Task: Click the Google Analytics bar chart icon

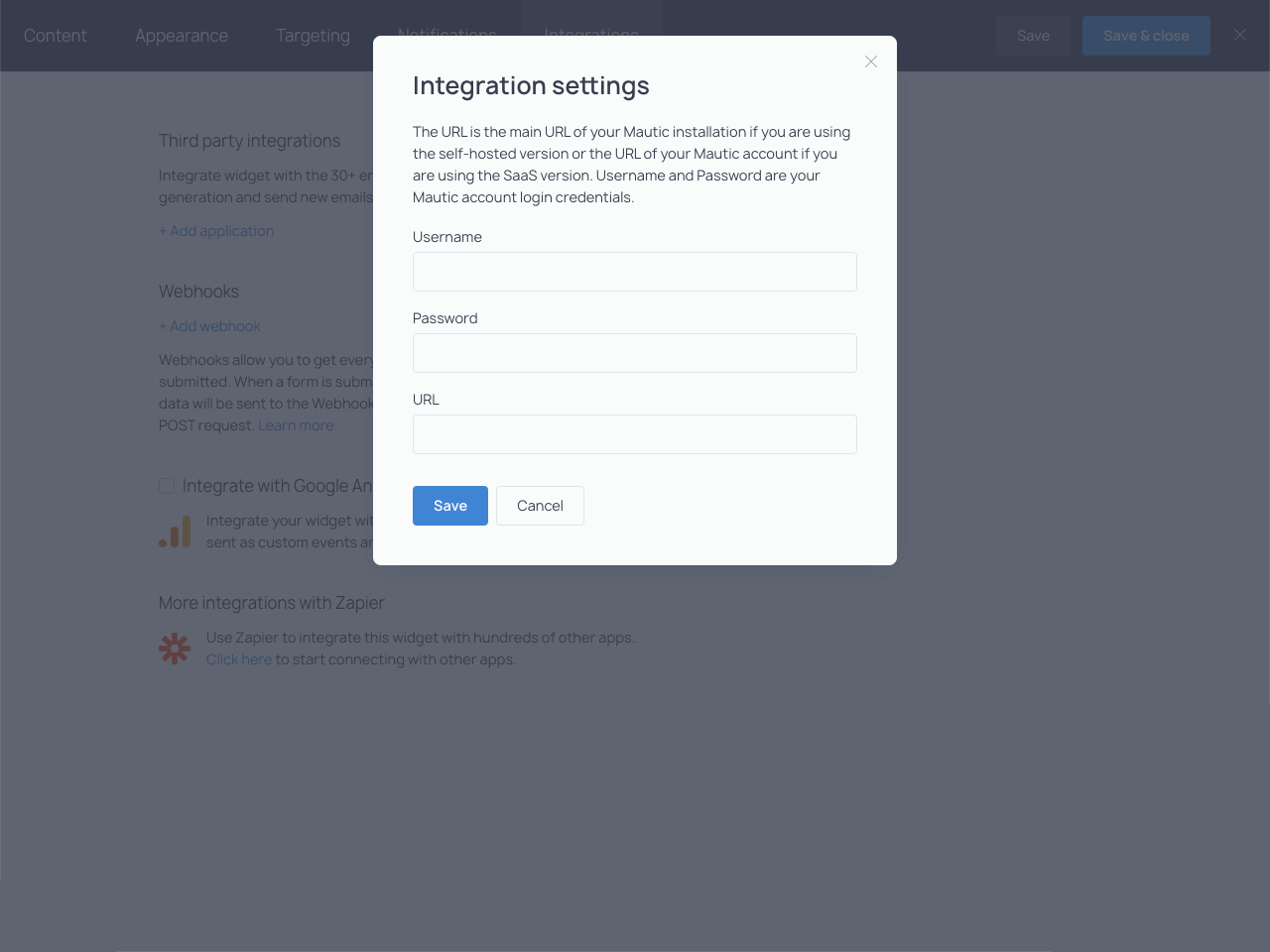Action: 175,532
